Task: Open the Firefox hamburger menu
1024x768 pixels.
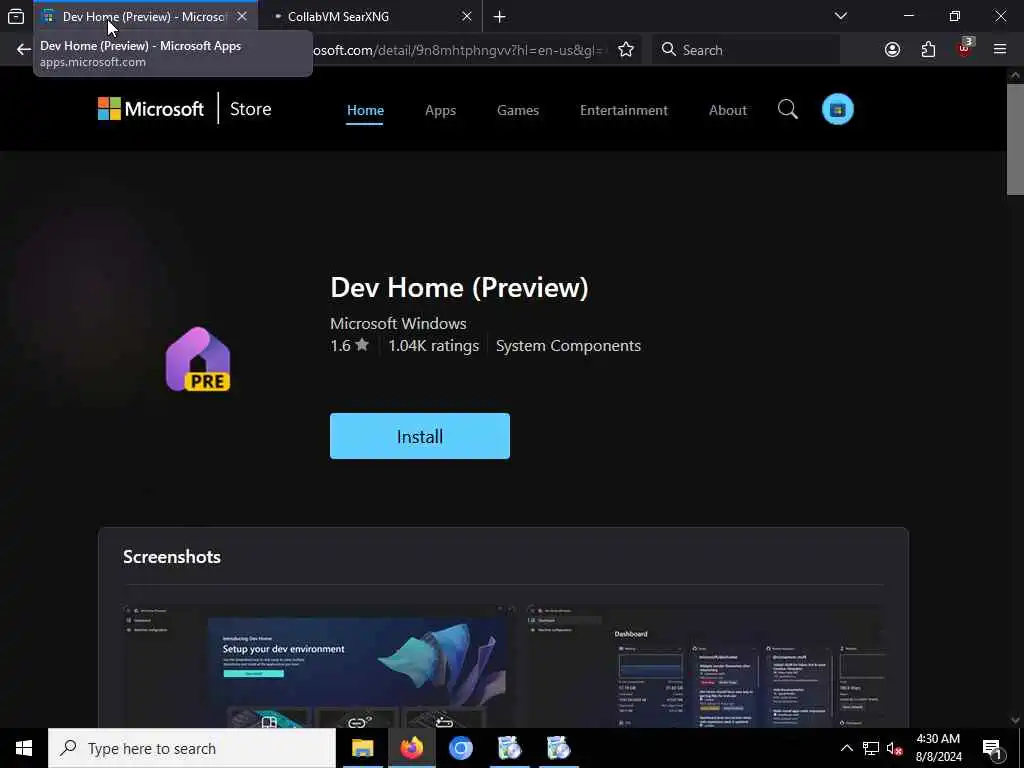Action: (x=1000, y=50)
